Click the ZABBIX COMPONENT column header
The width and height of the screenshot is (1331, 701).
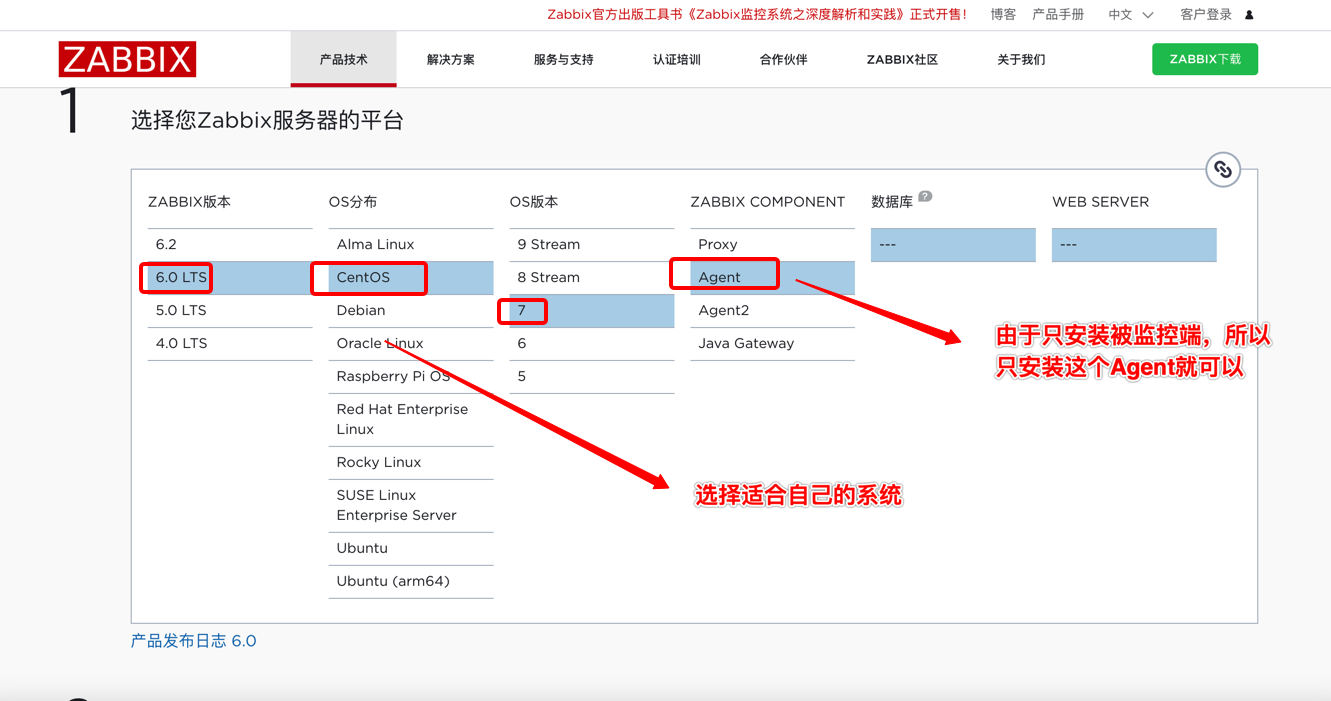tap(768, 202)
